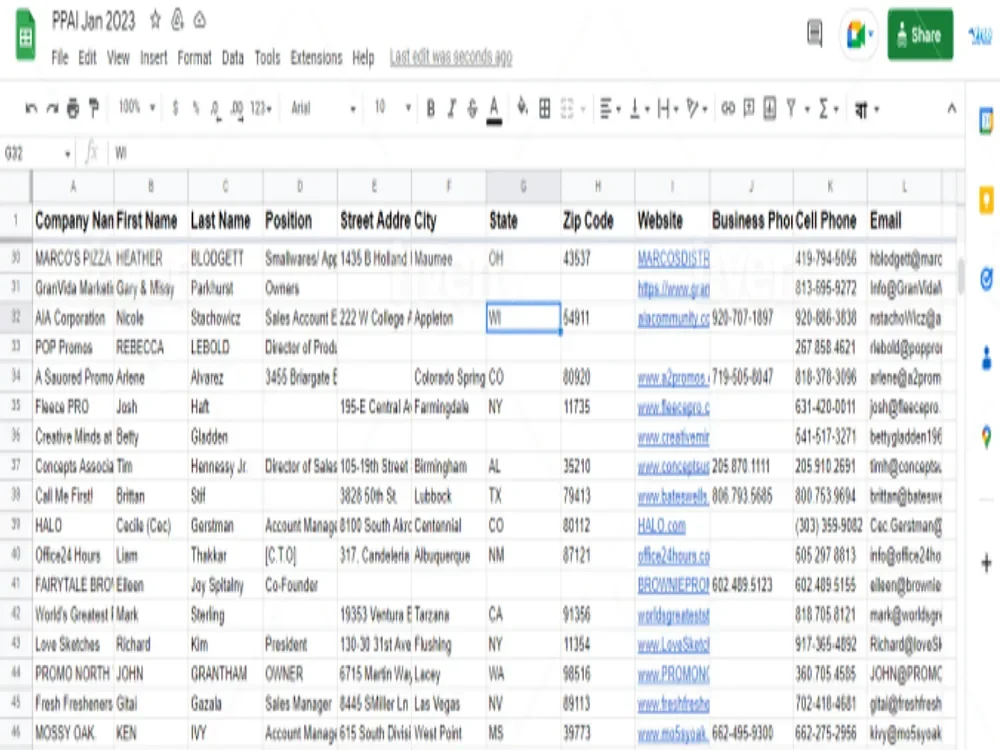The width and height of the screenshot is (1000, 750).
Task: Toggle bold formatting
Action: 430,109
